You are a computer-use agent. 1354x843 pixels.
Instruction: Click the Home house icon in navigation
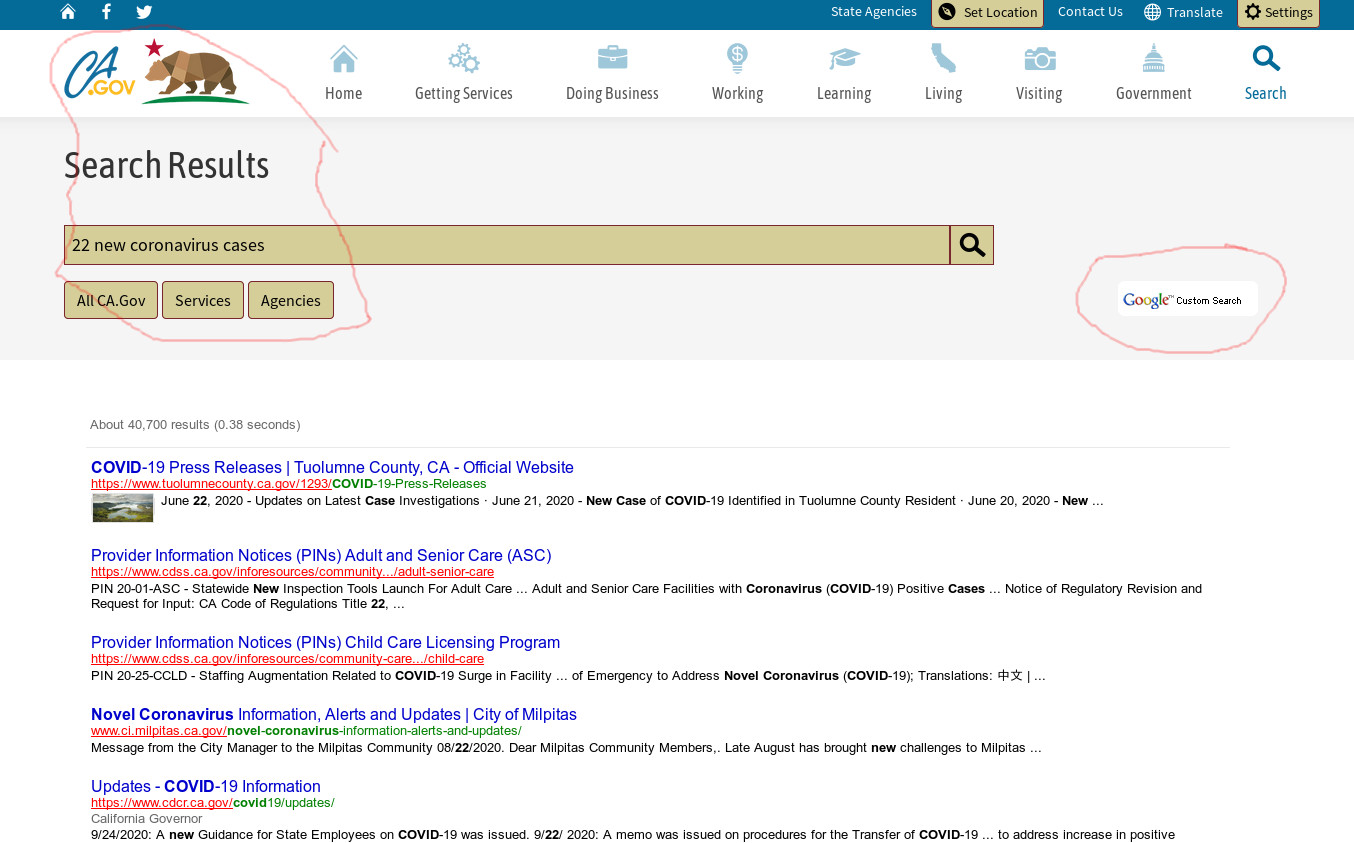pyautogui.click(x=343, y=59)
